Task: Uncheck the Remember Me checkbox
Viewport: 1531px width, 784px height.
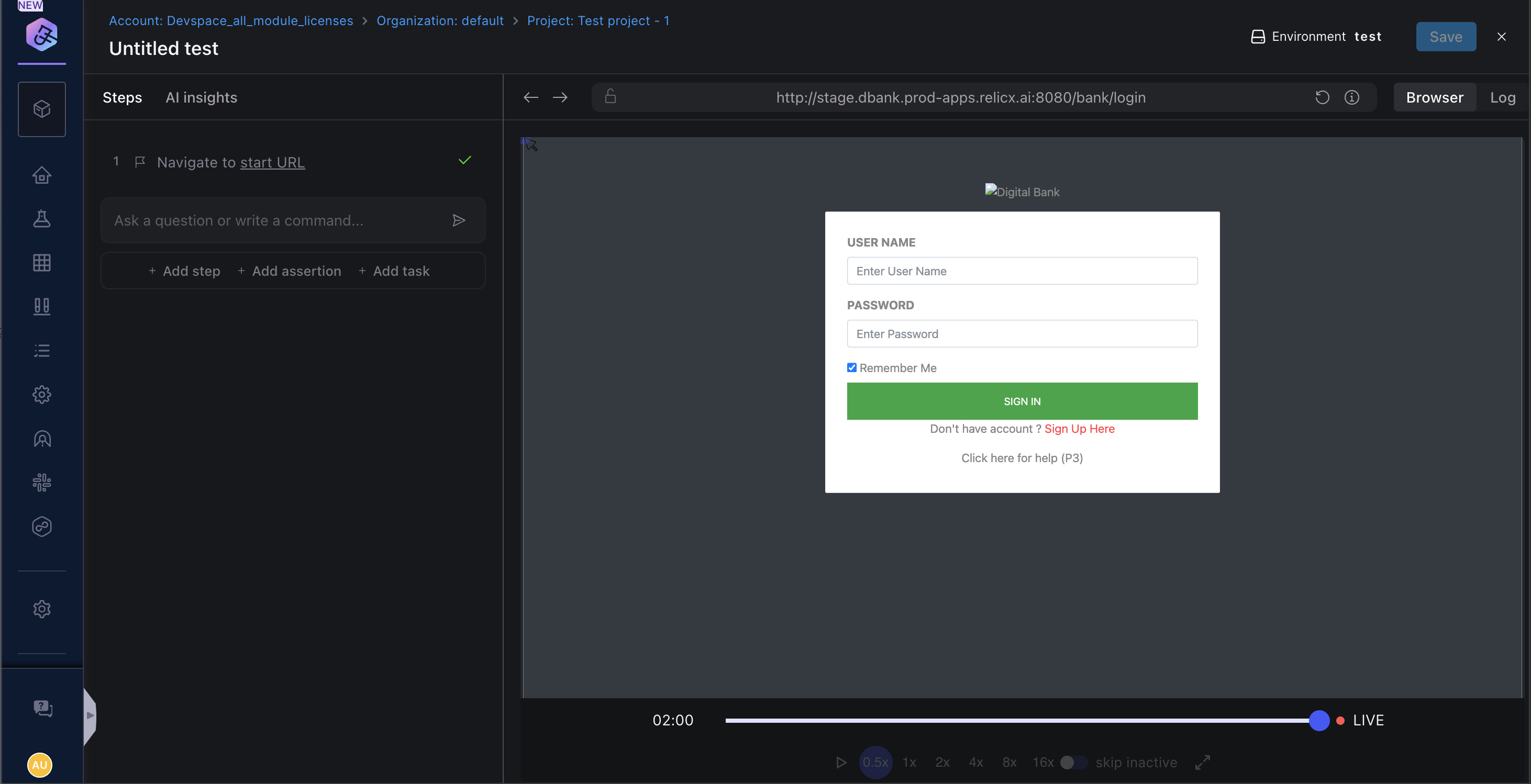Action: coord(852,367)
